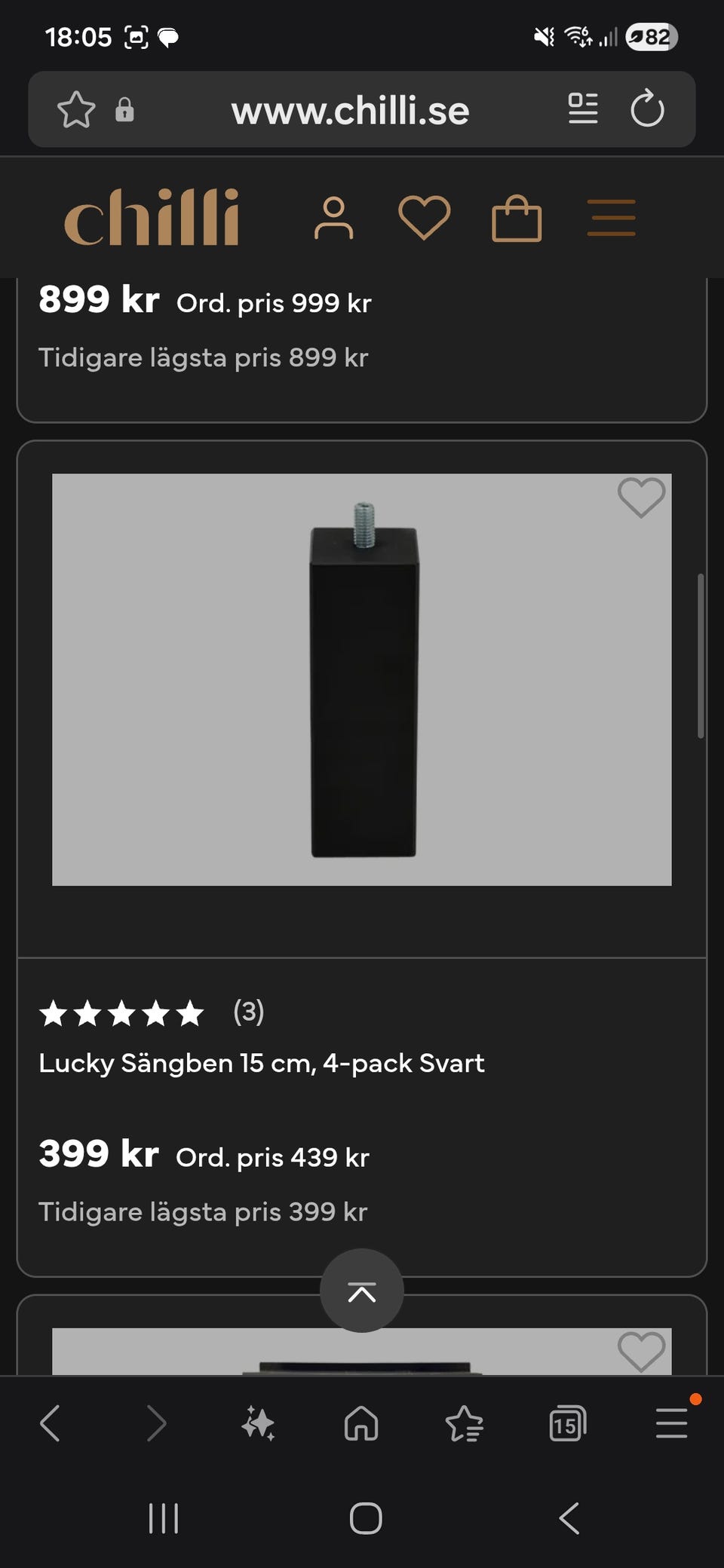Open browser tools menu with orange dot
Image resolution: width=724 pixels, height=1568 pixels.
click(671, 1423)
